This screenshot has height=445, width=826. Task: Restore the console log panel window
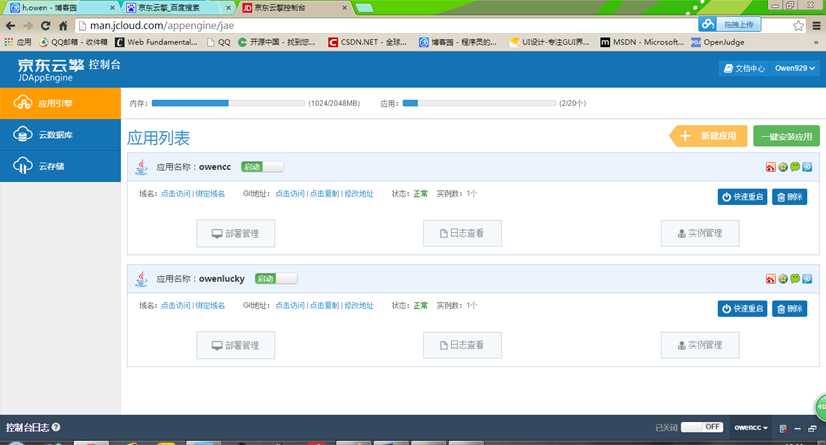click(812, 428)
